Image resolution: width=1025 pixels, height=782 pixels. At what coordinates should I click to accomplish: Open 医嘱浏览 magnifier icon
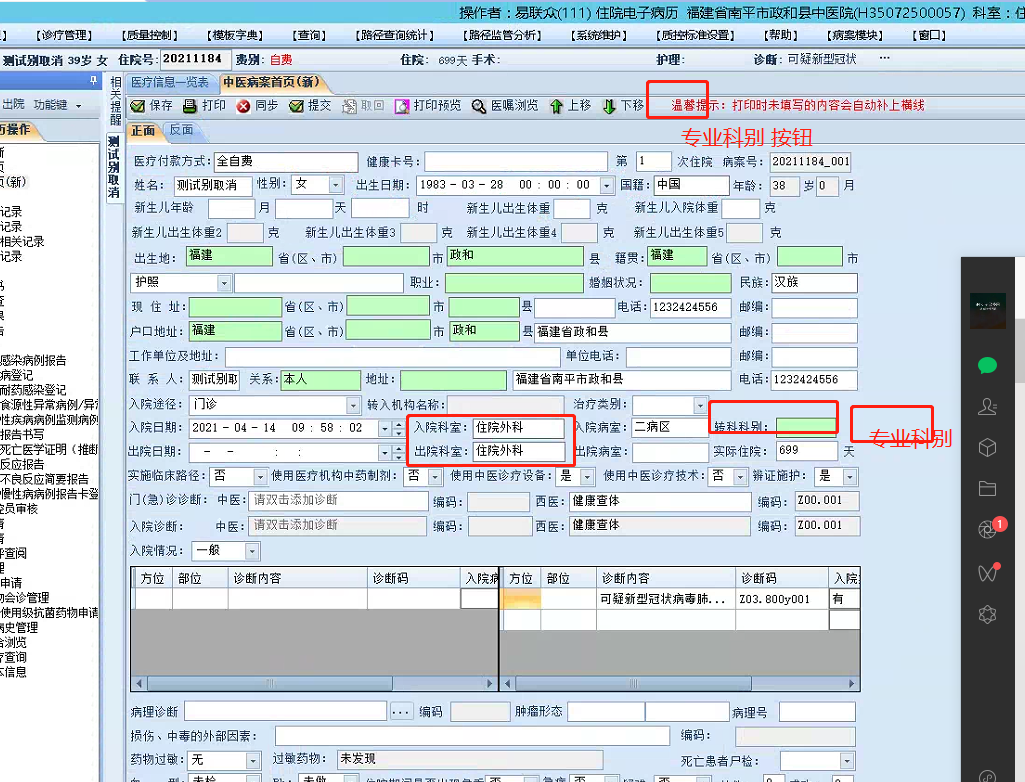pyautogui.click(x=479, y=106)
